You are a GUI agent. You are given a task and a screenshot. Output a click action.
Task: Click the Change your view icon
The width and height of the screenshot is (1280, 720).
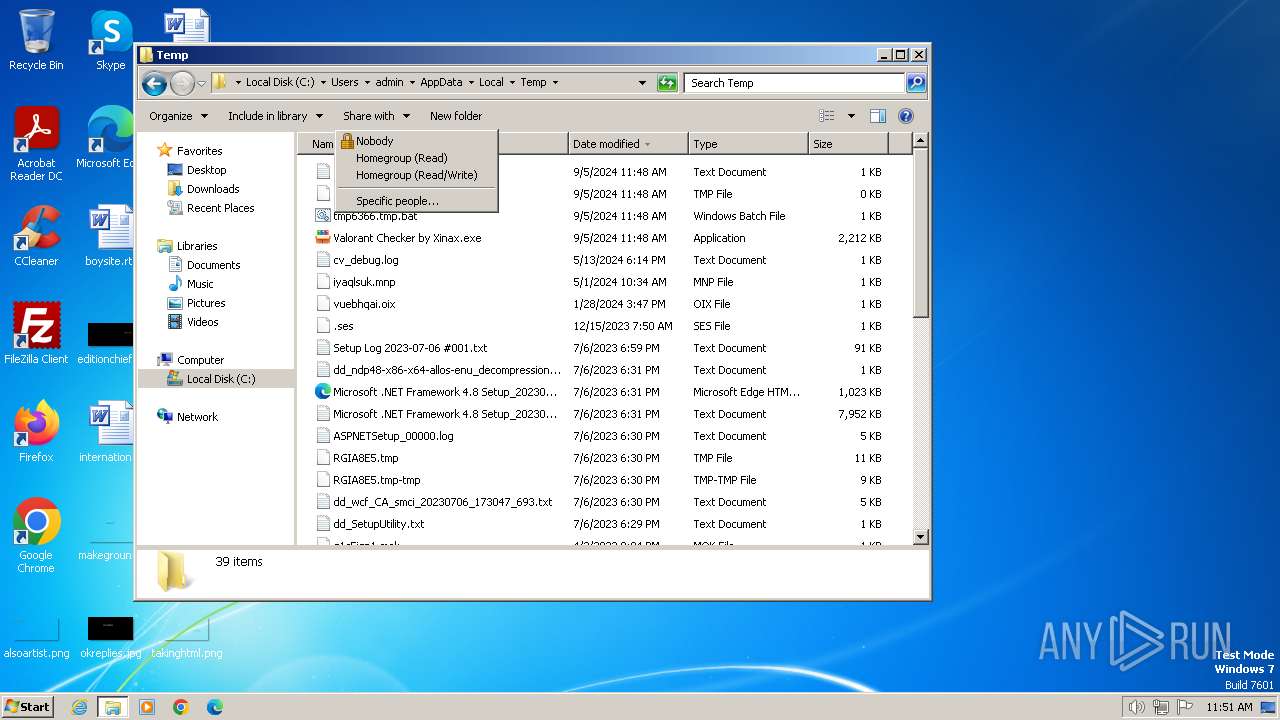click(x=826, y=116)
